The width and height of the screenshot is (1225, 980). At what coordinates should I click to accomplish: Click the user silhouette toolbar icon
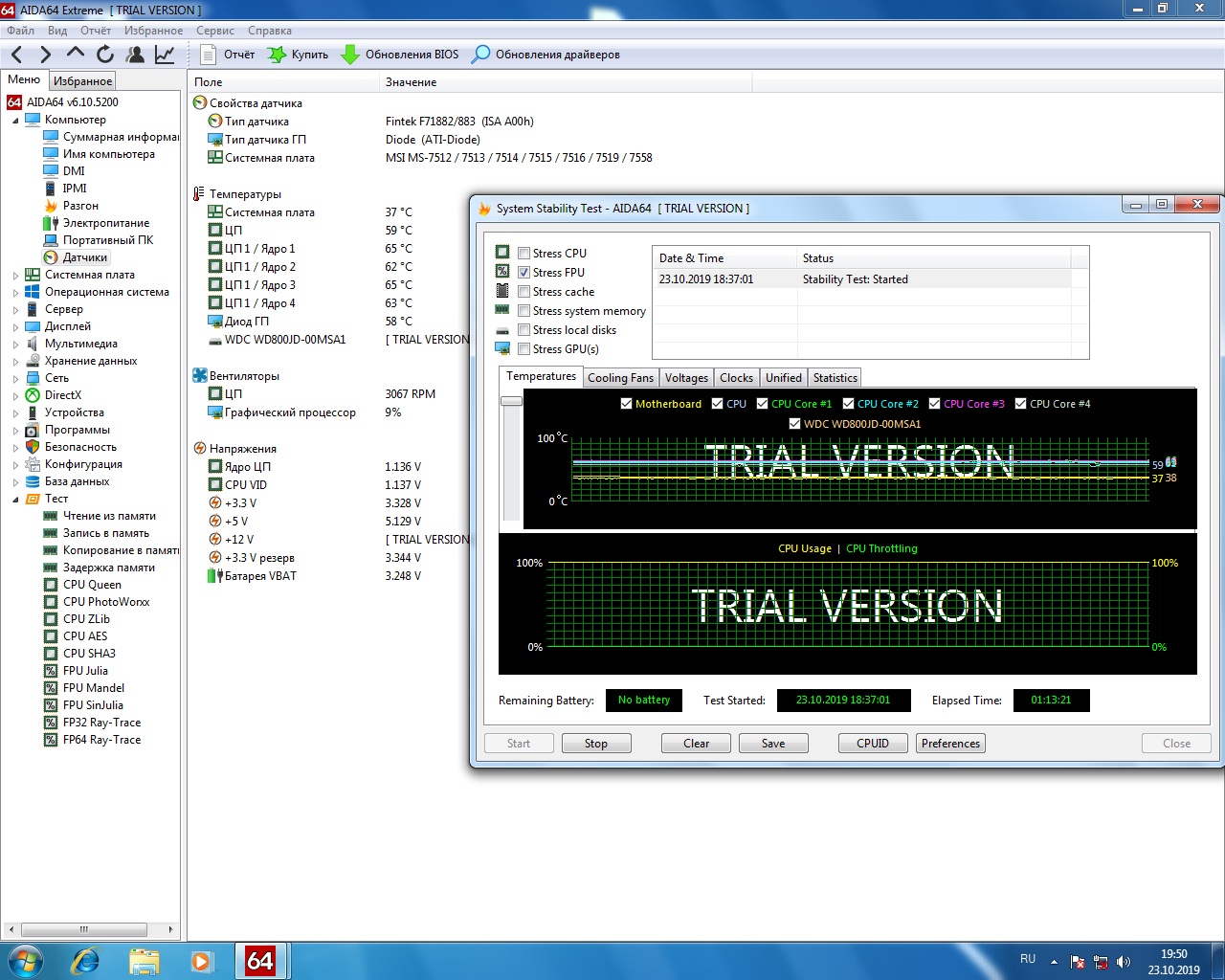click(136, 55)
